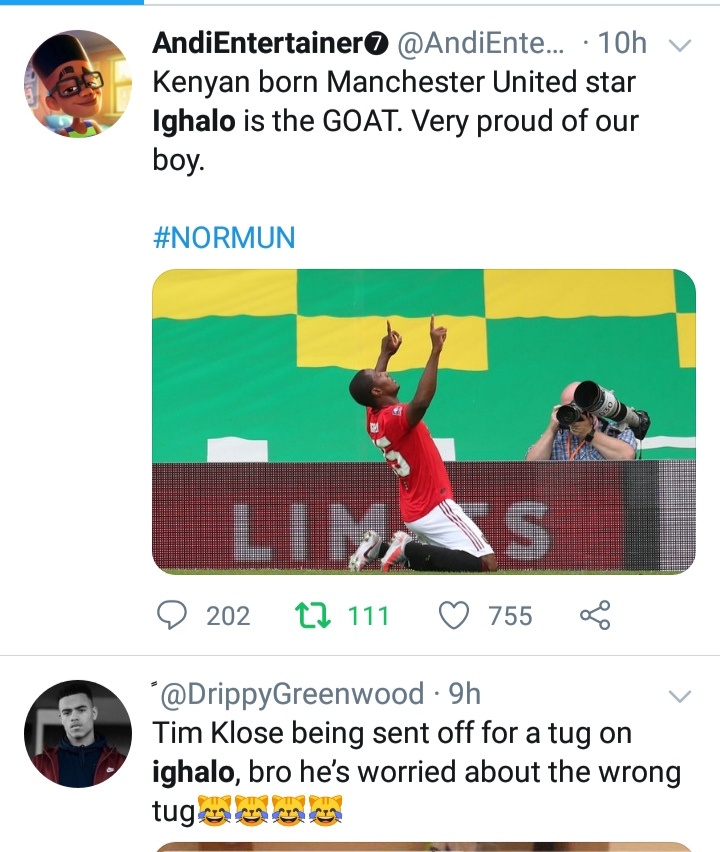
Task: Open AndiEntertainer's cartoon profile avatar
Action: point(77,83)
